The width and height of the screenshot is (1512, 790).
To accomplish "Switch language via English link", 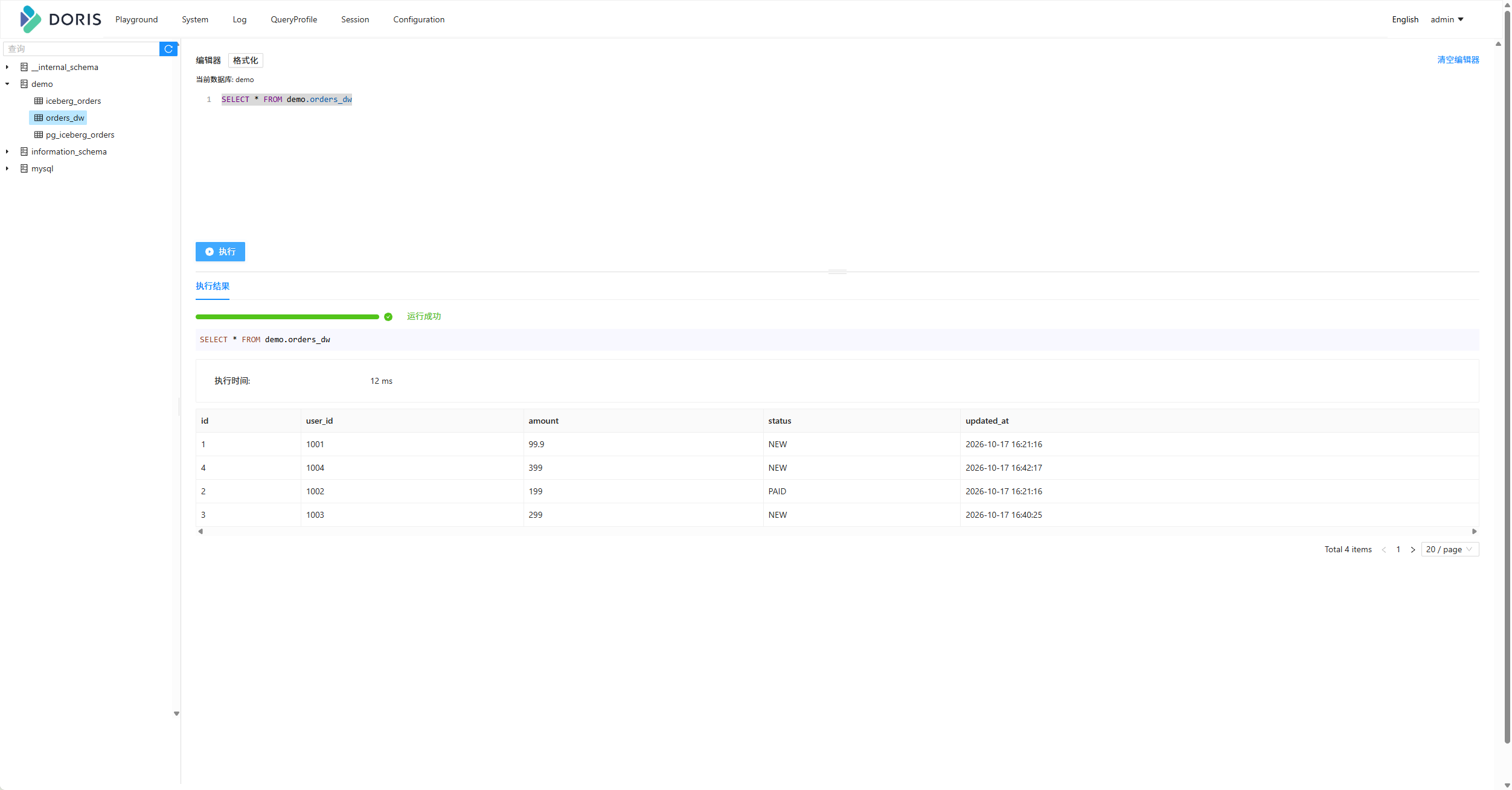I will [1405, 19].
